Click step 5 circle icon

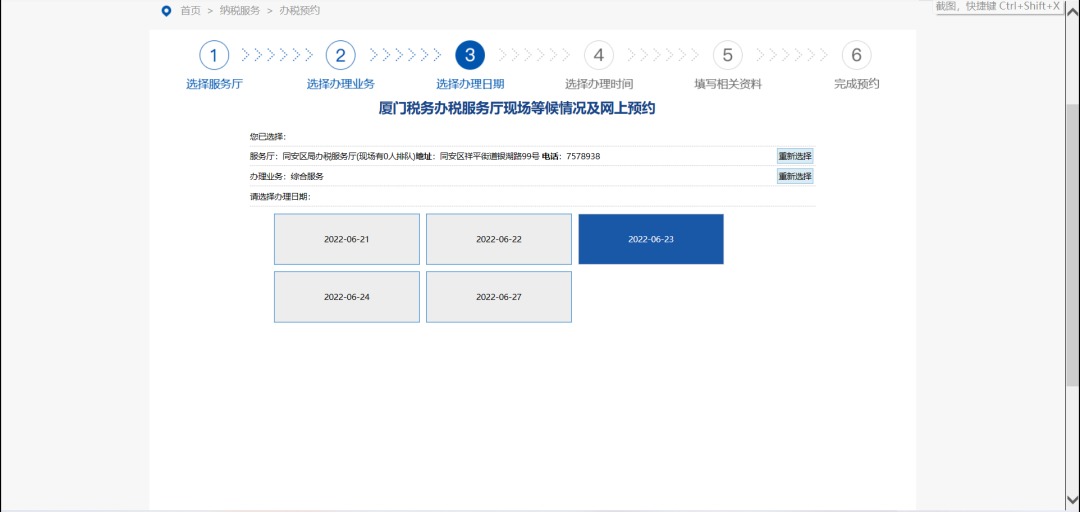tap(727, 55)
